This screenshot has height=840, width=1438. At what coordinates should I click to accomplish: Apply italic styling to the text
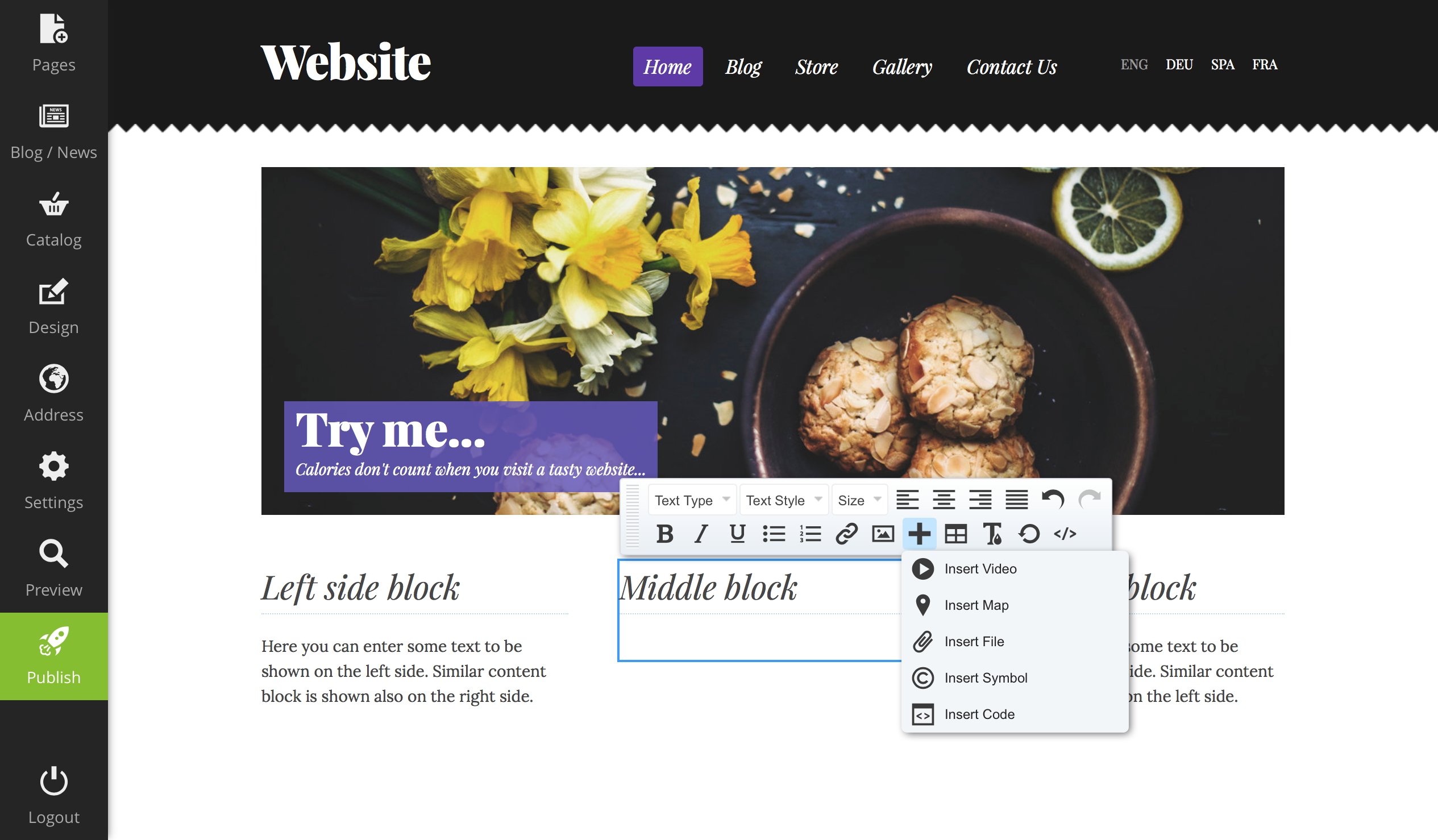(700, 534)
